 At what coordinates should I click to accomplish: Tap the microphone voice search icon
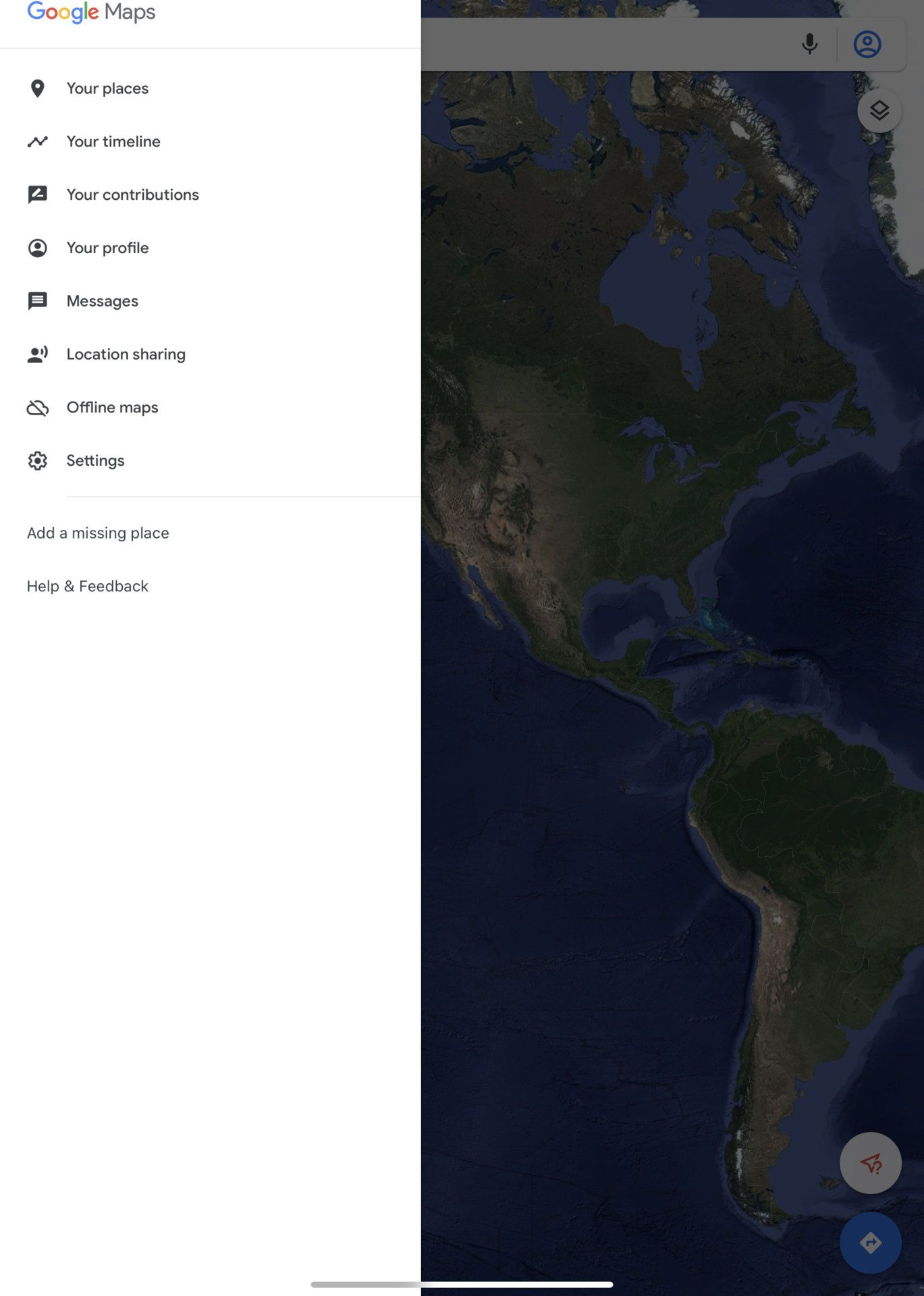(x=809, y=44)
